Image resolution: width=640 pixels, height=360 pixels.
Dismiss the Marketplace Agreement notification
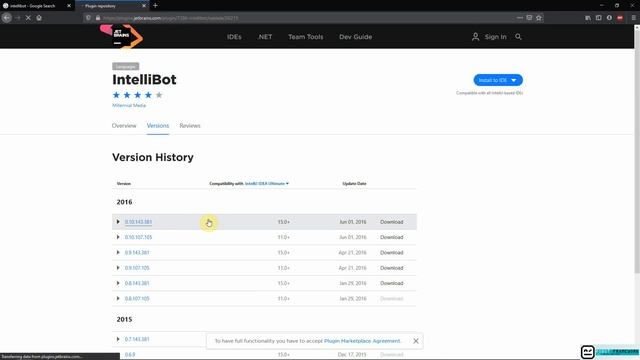[416, 341]
